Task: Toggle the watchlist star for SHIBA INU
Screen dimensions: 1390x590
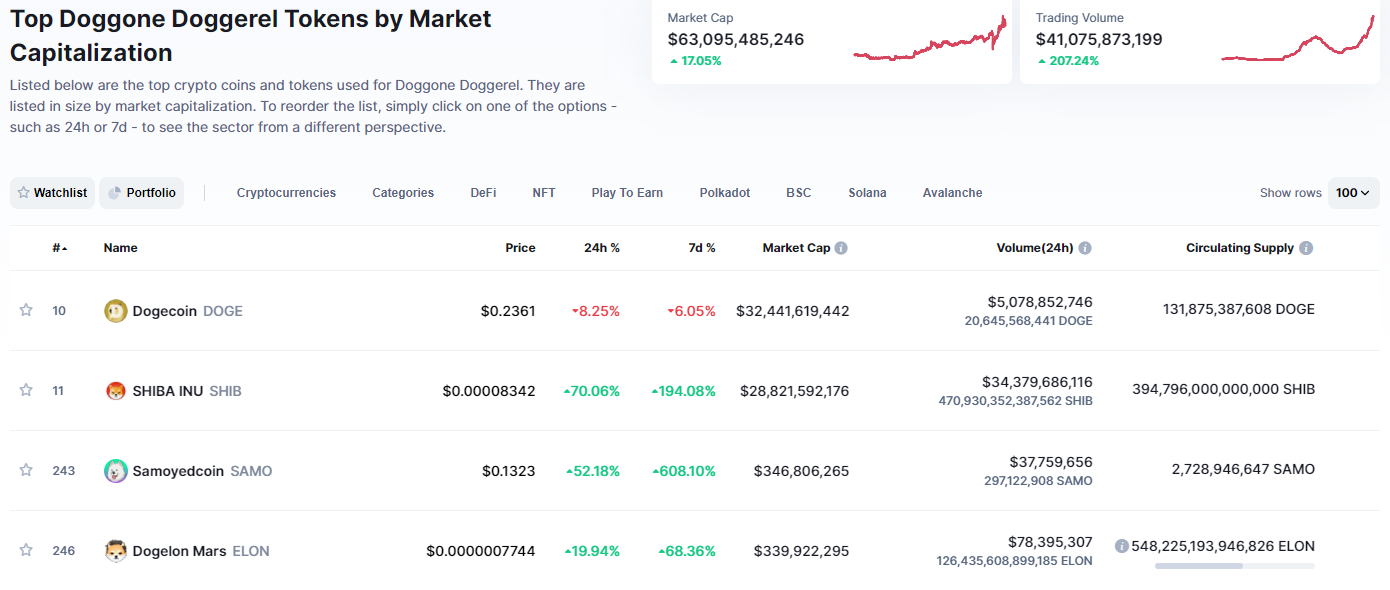Action: click(x=26, y=390)
